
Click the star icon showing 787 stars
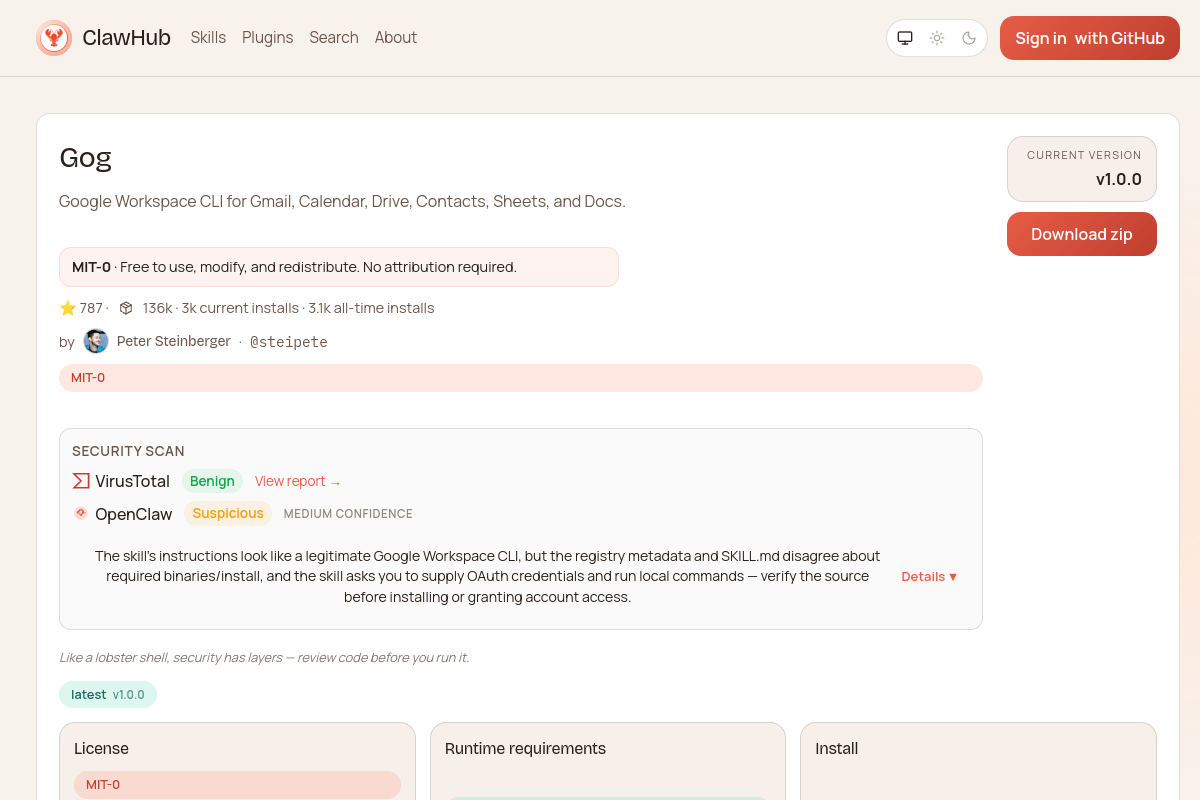click(66, 308)
